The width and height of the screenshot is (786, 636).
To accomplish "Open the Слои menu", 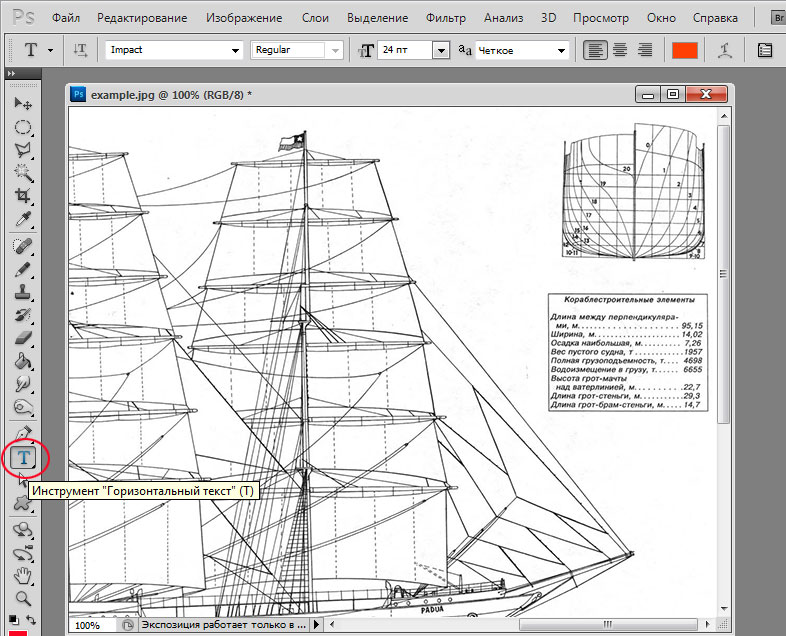I will [x=315, y=18].
